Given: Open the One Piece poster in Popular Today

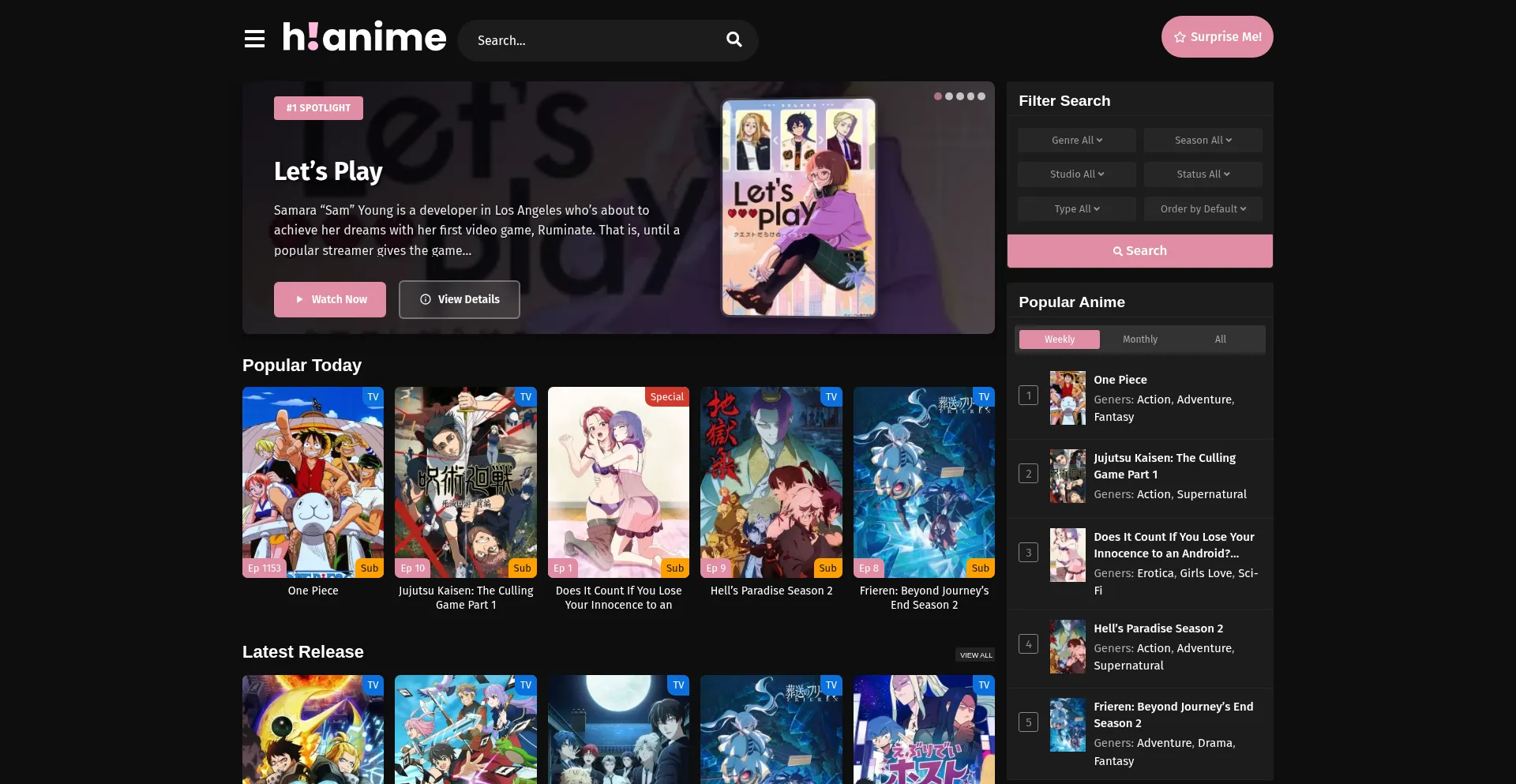Looking at the screenshot, I should [313, 482].
